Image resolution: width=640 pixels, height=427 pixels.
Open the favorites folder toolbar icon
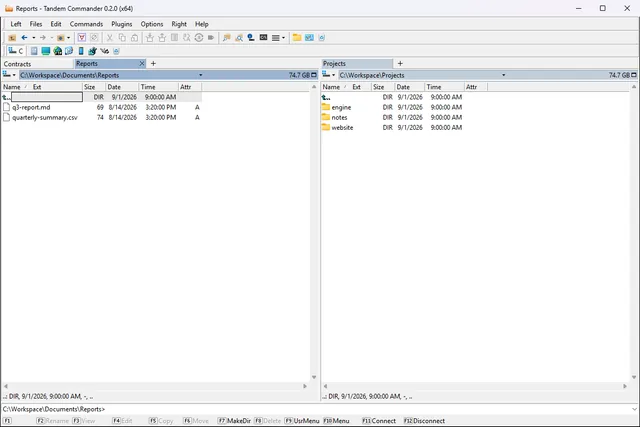click(60, 38)
